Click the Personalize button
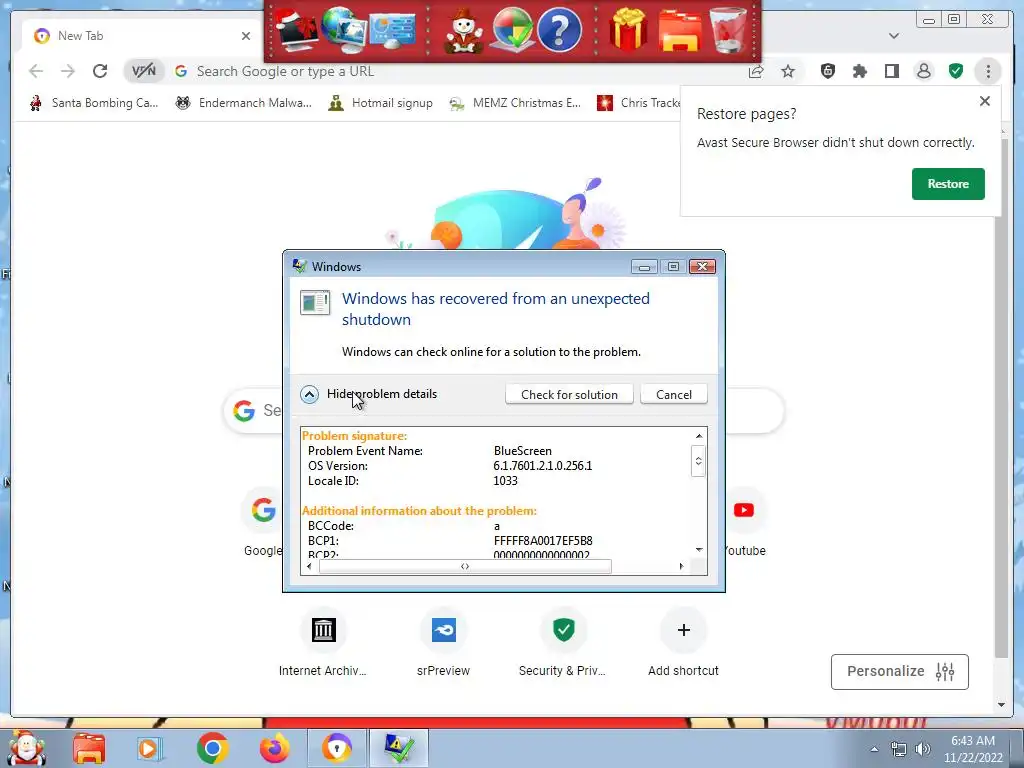The image size is (1024, 768). (899, 672)
